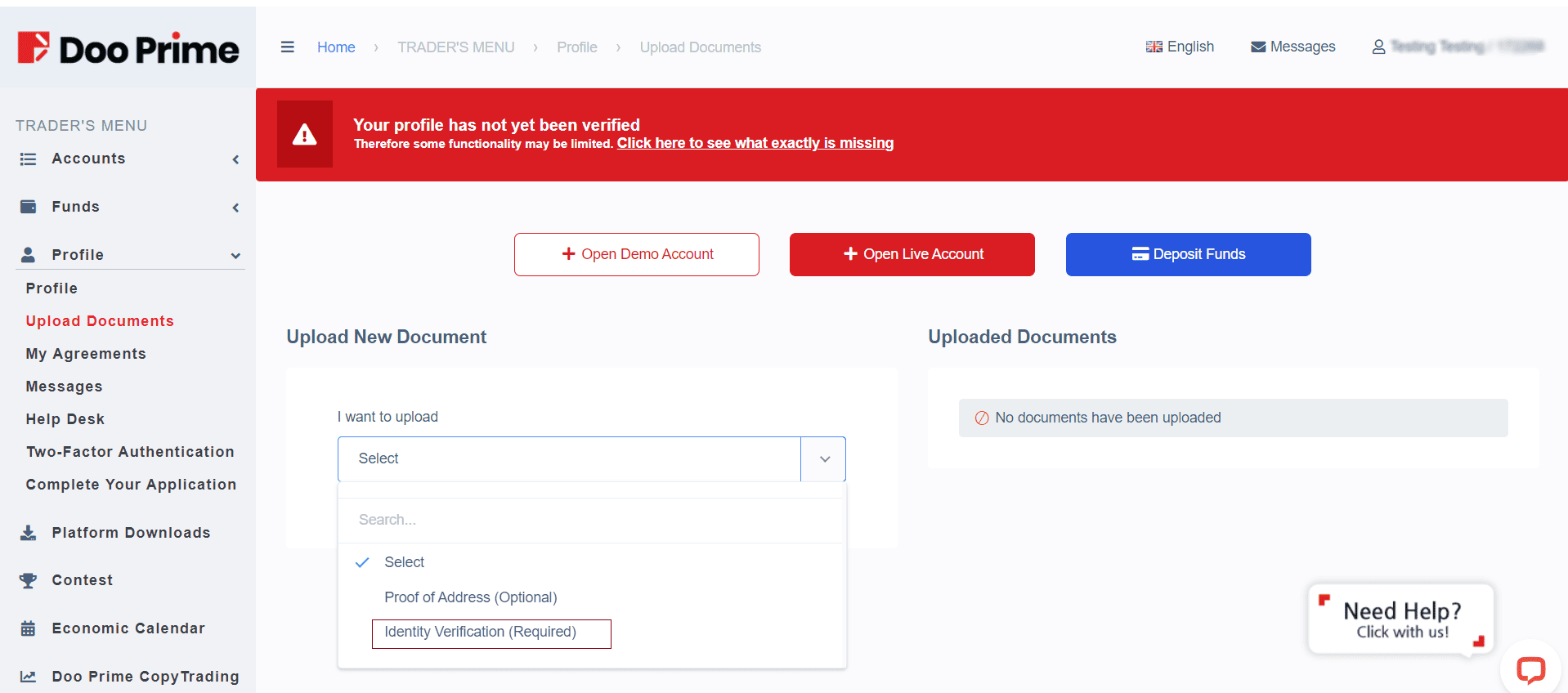Click Upload Documents breadcrumb
This screenshot has height=693, width=1568.
(x=701, y=47)
